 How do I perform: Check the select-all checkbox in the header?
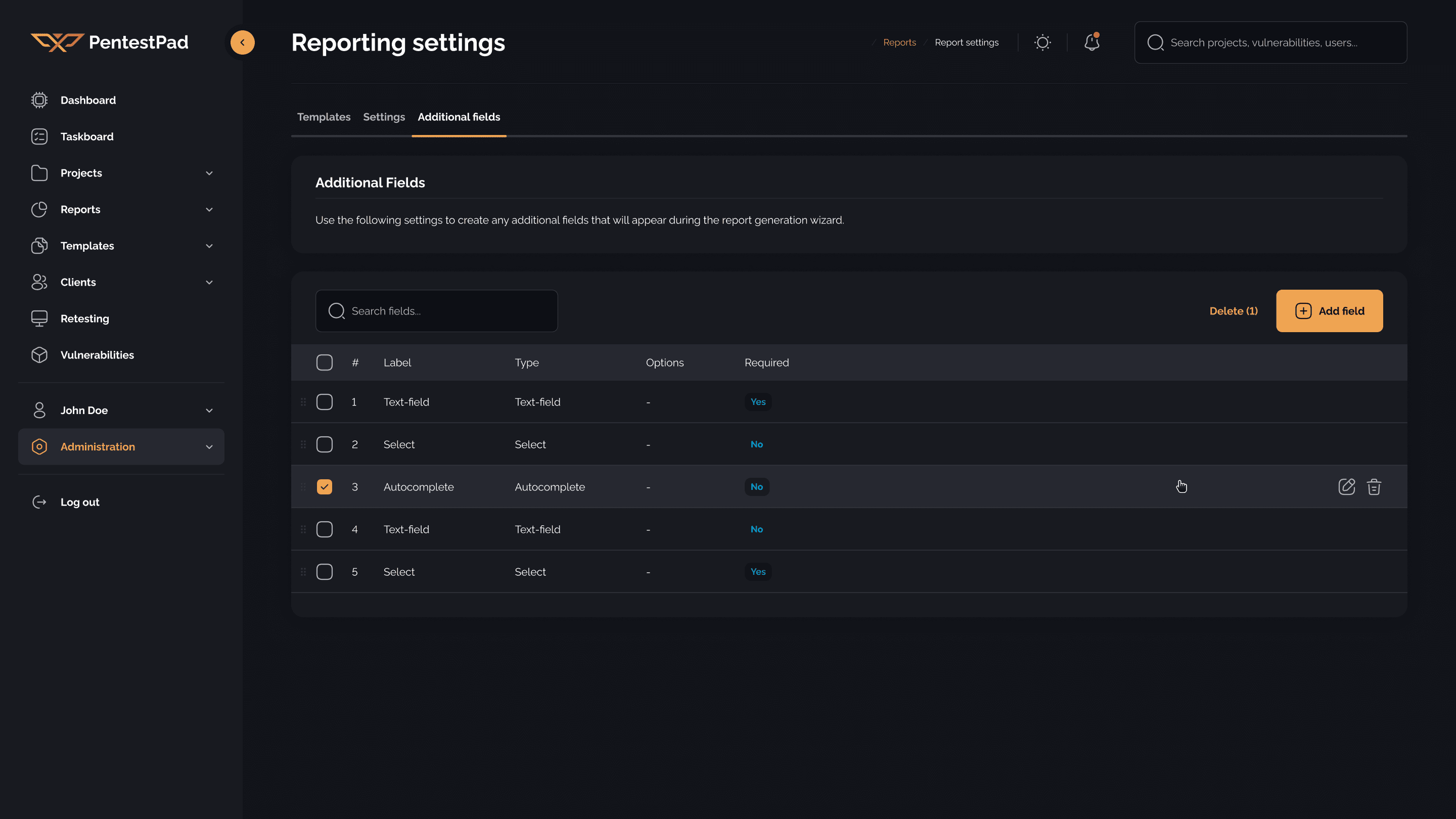pyautogui.click(x=325, y=362)
